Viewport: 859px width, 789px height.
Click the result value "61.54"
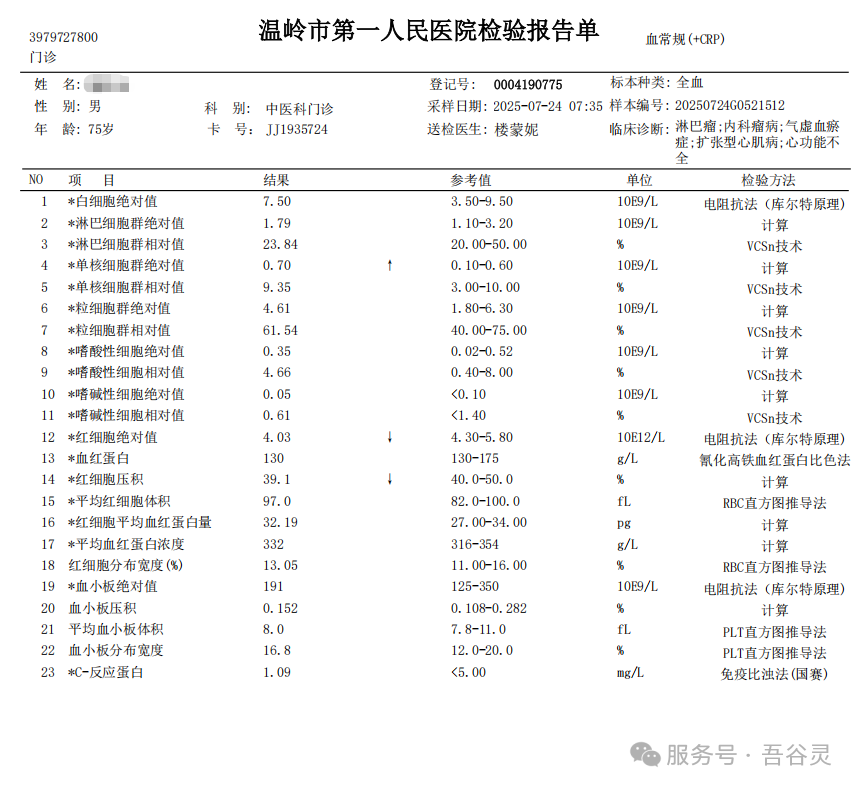[x=280, y=330]
